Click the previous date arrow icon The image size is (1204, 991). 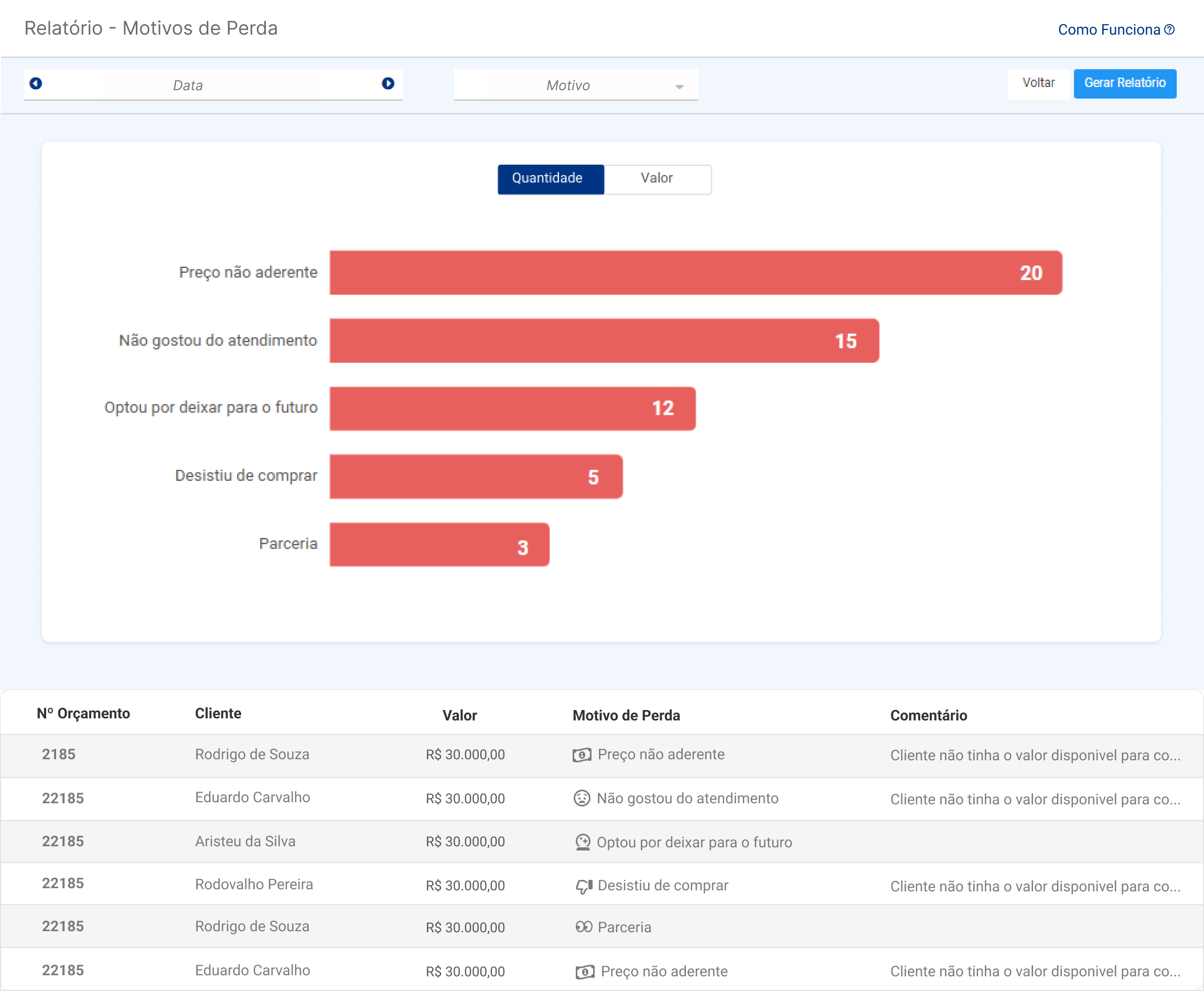coord(35,83)
